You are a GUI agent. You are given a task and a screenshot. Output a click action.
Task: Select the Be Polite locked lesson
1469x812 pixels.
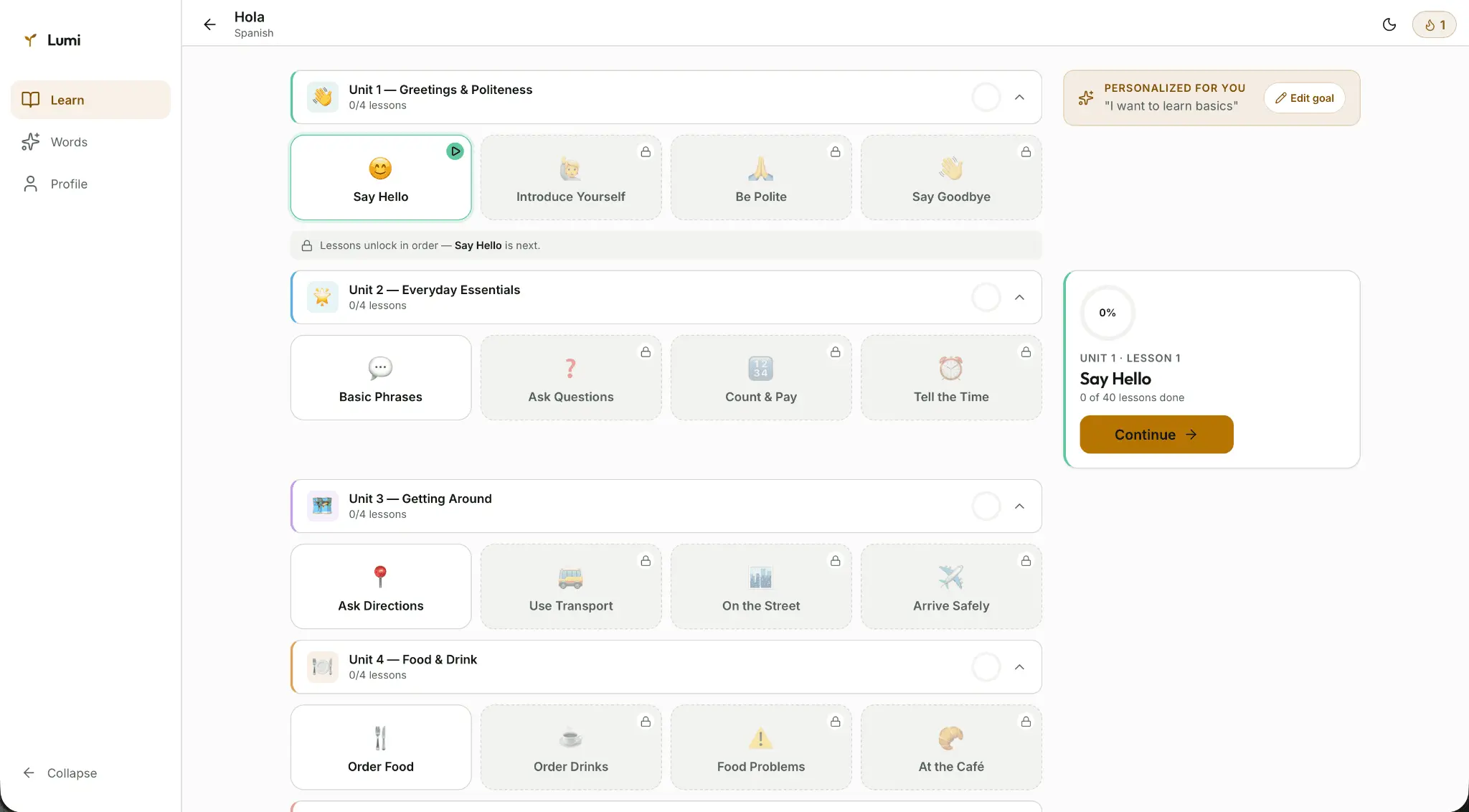[761, 177]
